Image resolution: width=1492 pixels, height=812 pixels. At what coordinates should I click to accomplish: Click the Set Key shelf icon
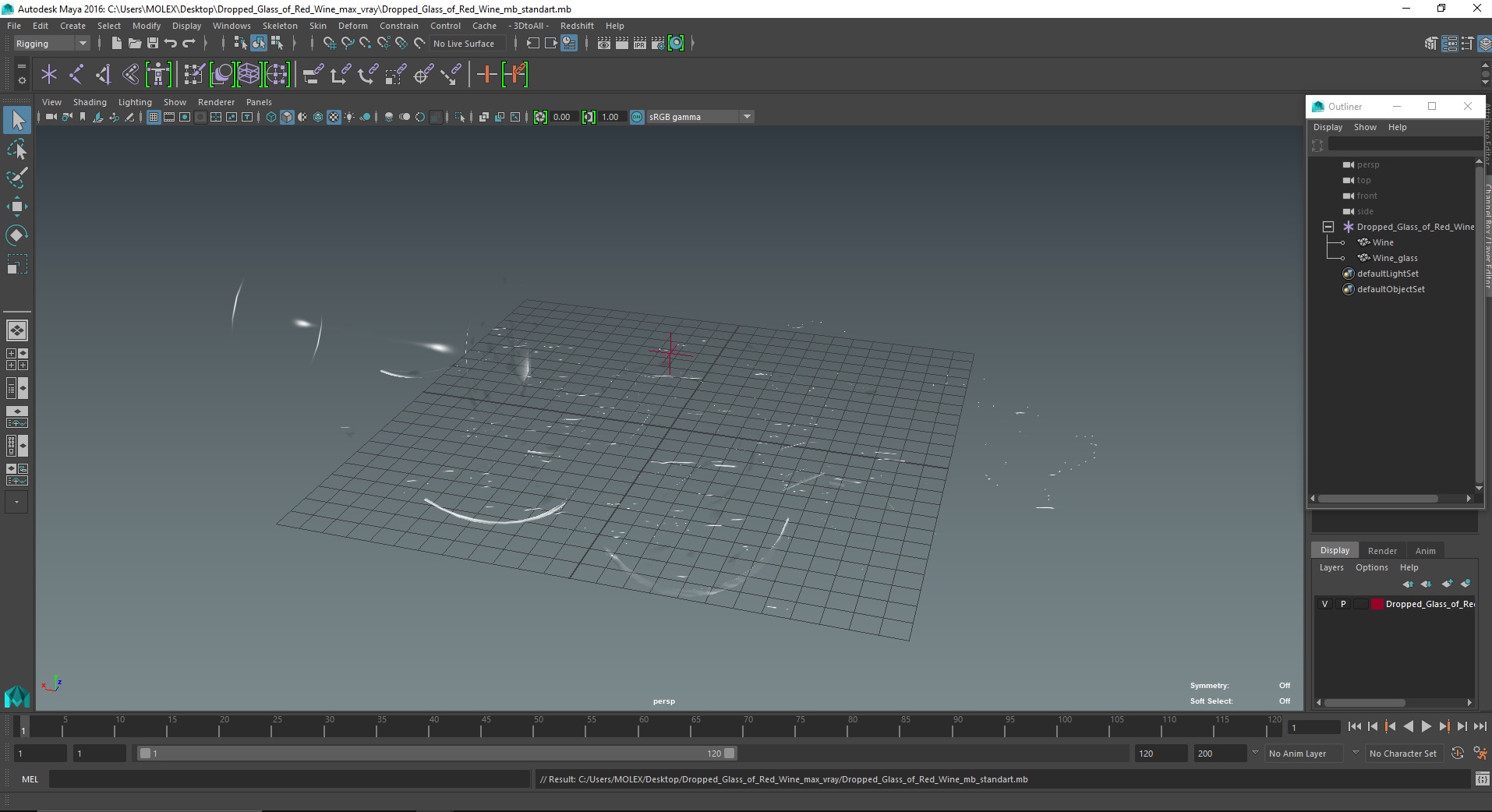(487, 75)
